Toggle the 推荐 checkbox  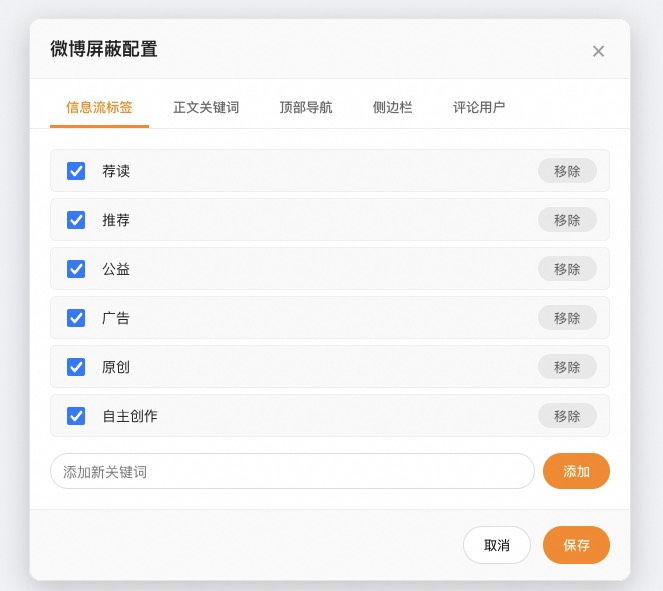[x=76, y=220]
